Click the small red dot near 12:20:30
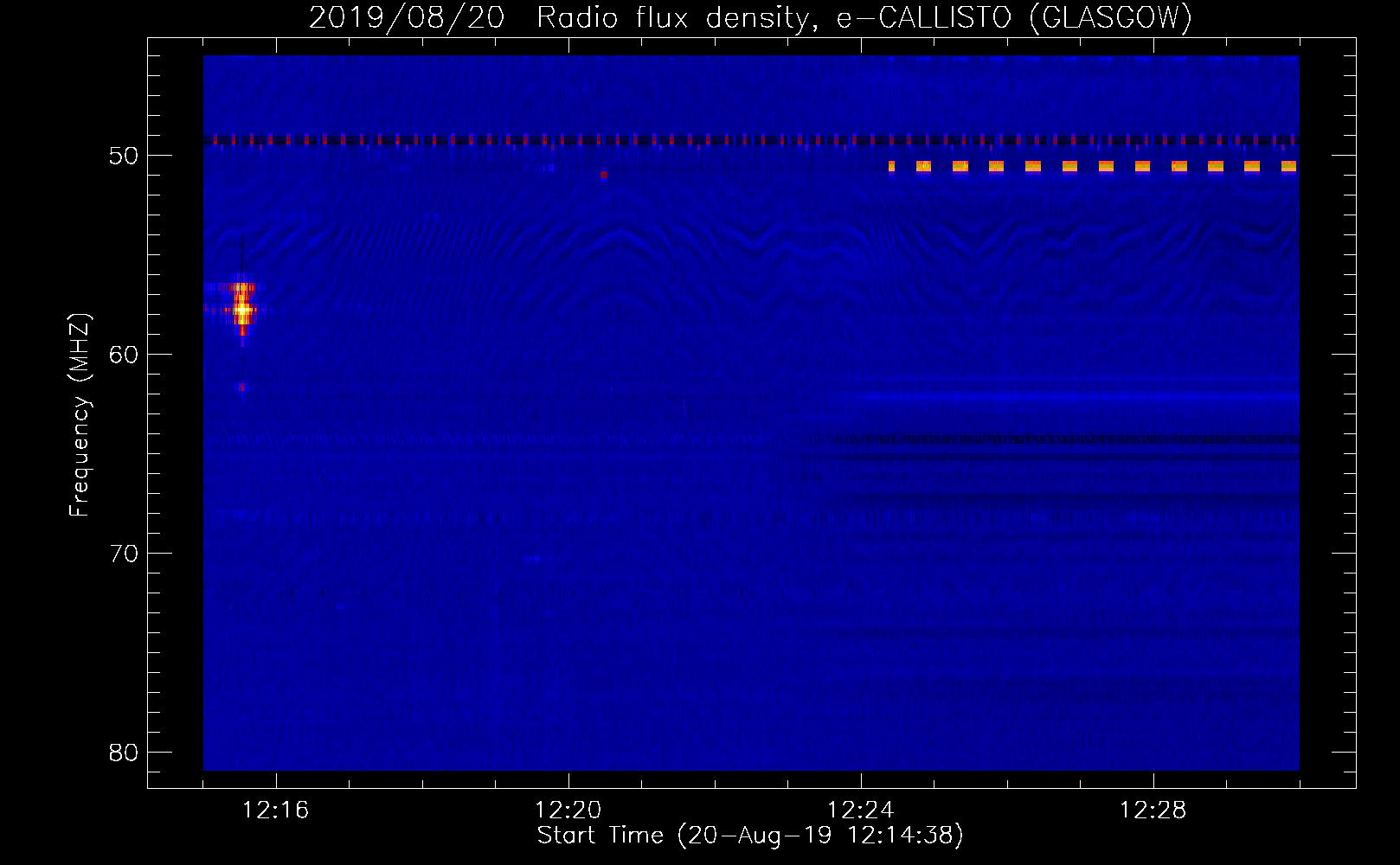This screenshot has width=1400, height=865. click(x=603, y=175)
